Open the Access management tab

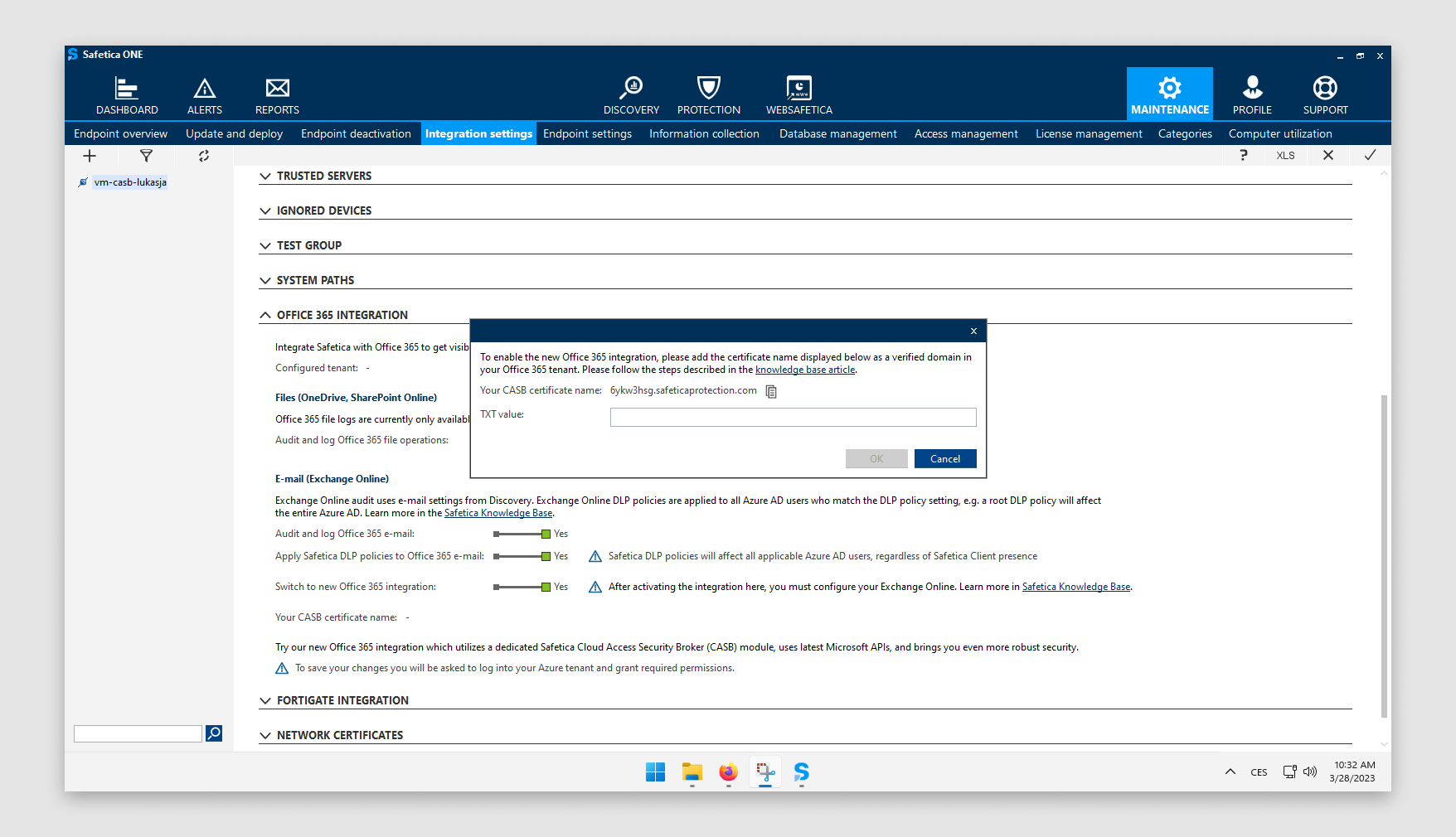click(966, 133)
